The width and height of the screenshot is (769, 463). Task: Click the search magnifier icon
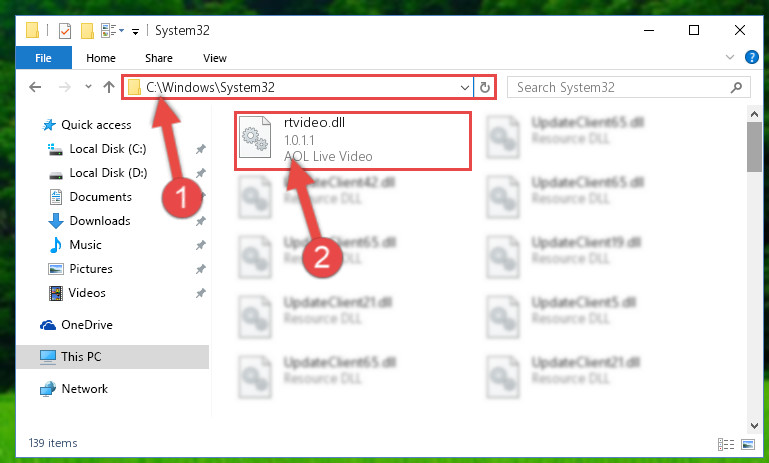click(736, 87)
